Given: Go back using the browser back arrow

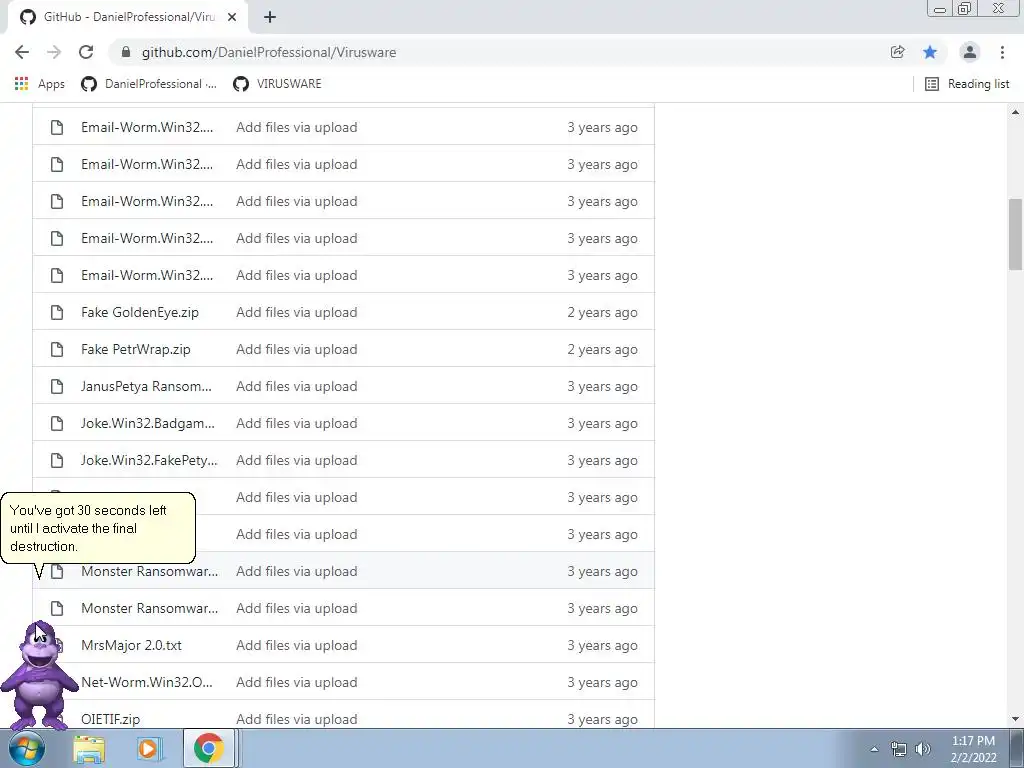Looking at the screenshot, I should [x=22, y=52].
